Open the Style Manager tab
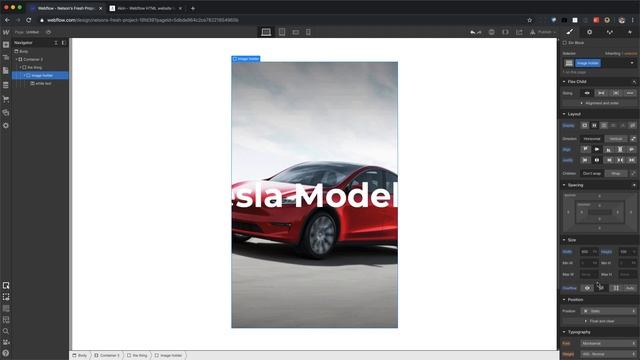Image resolution: width=640 pixels, height=360 pixels. pos(609,32)
